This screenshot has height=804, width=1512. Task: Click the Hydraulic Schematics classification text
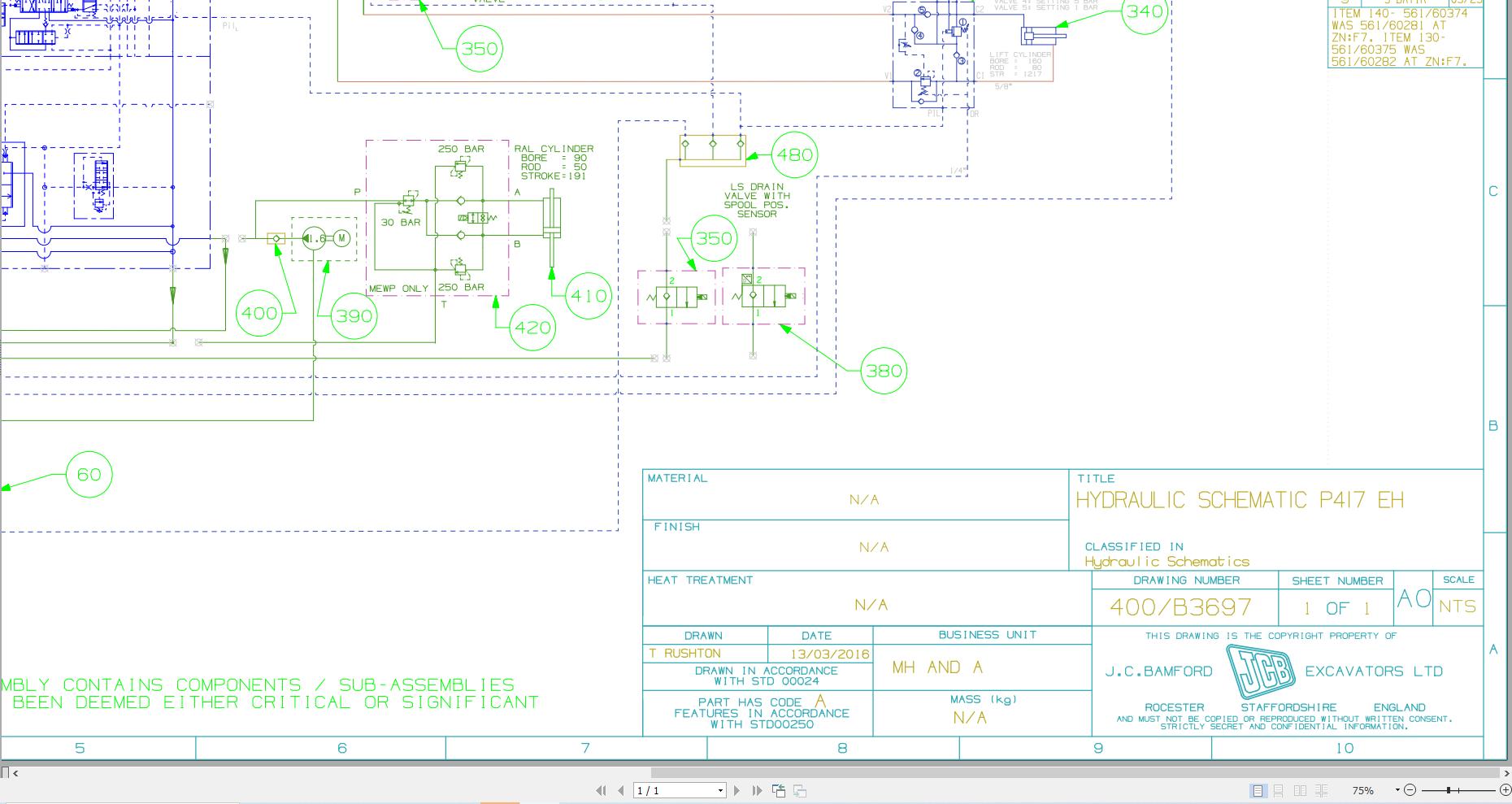1167,562
